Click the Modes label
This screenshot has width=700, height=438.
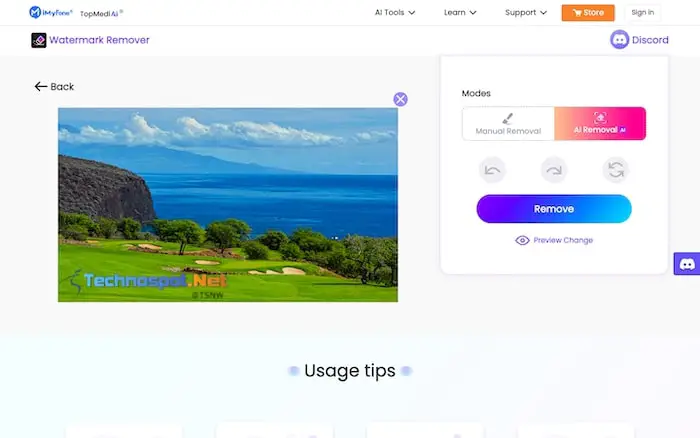pos(476,93)
